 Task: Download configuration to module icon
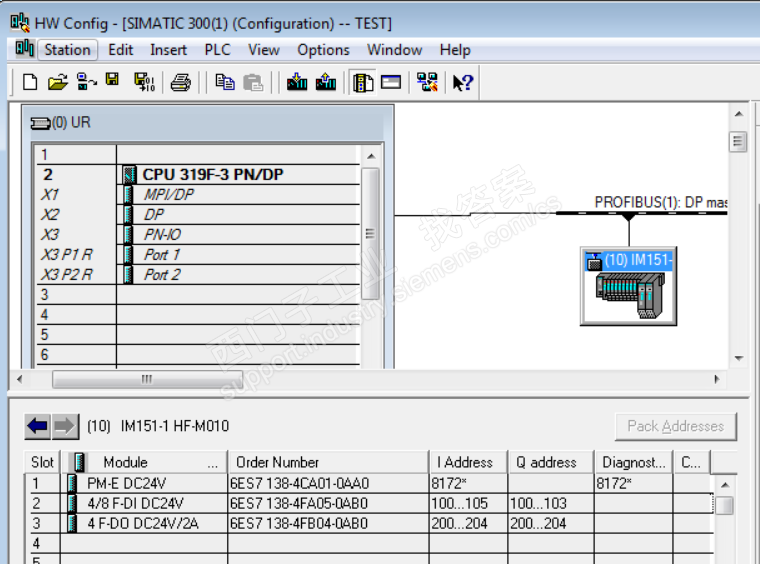click(x=297, y=82)
